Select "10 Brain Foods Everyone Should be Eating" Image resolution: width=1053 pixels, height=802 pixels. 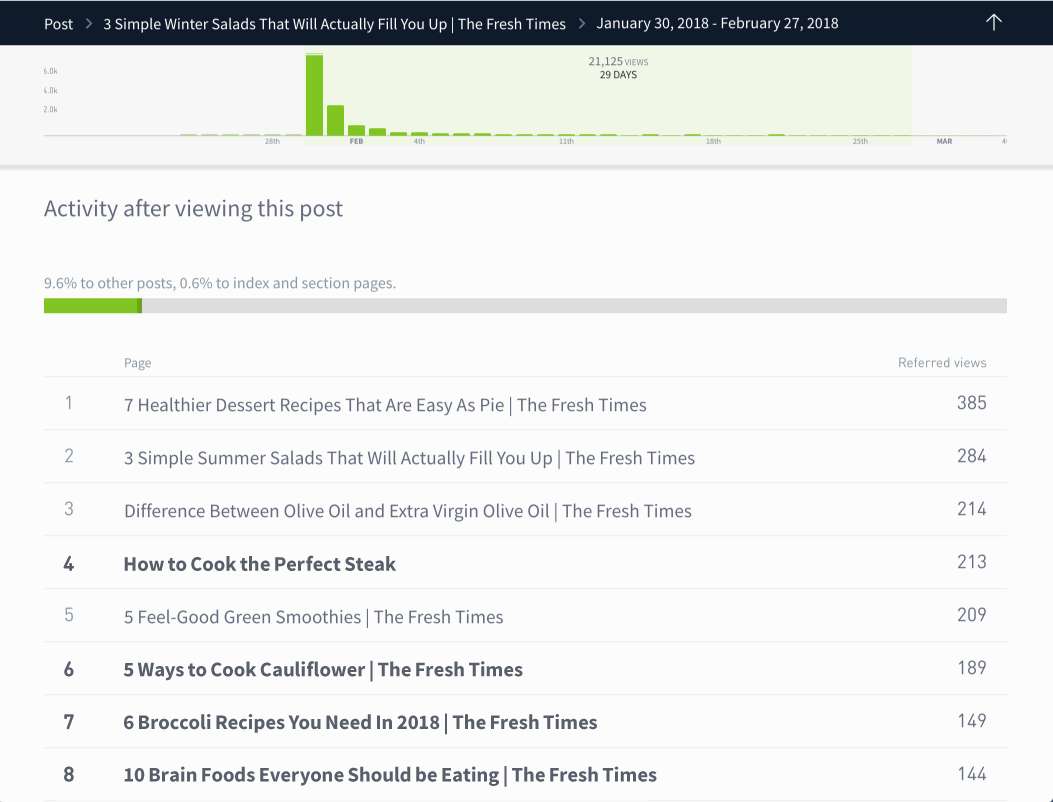[x=389, y=774]
